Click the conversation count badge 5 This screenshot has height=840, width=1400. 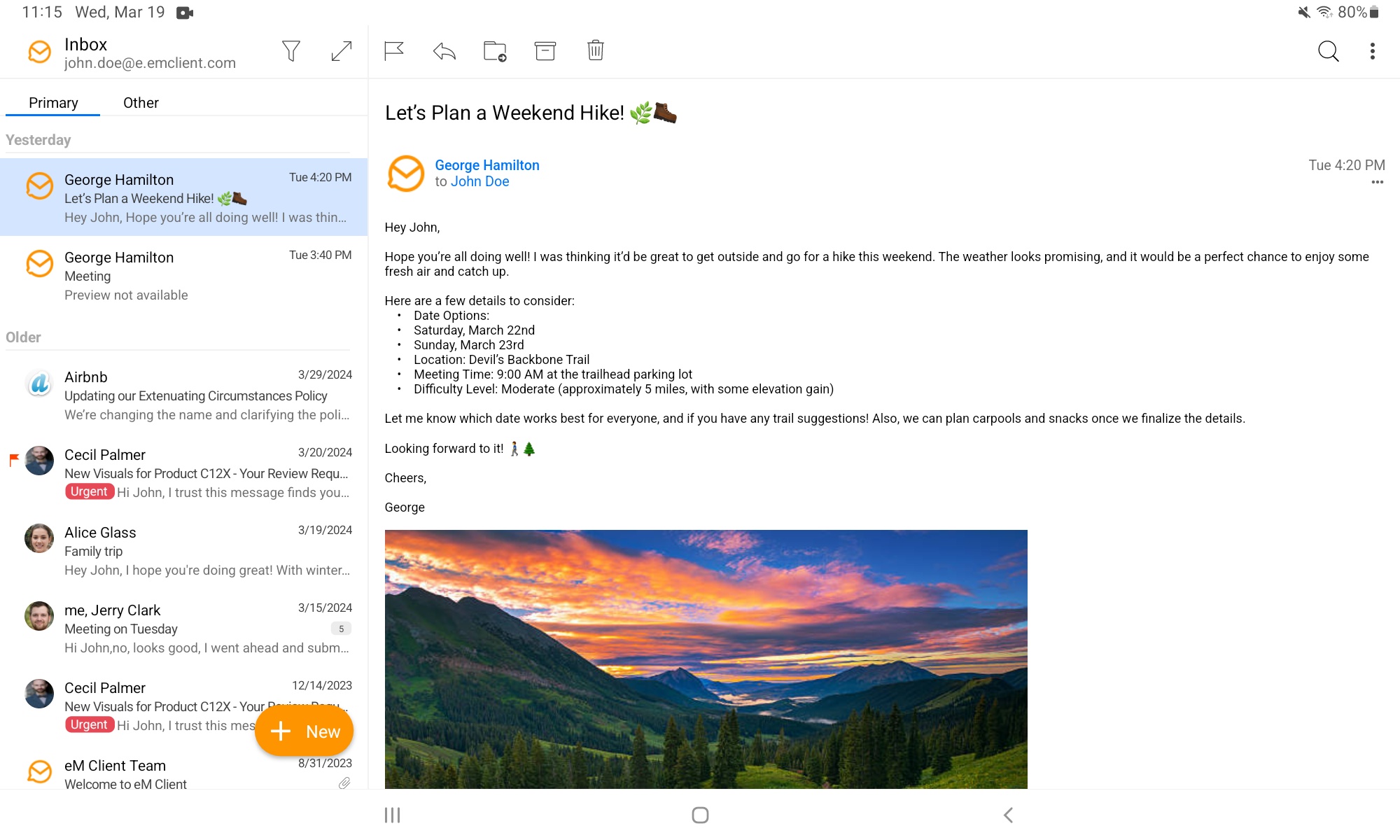341,629
